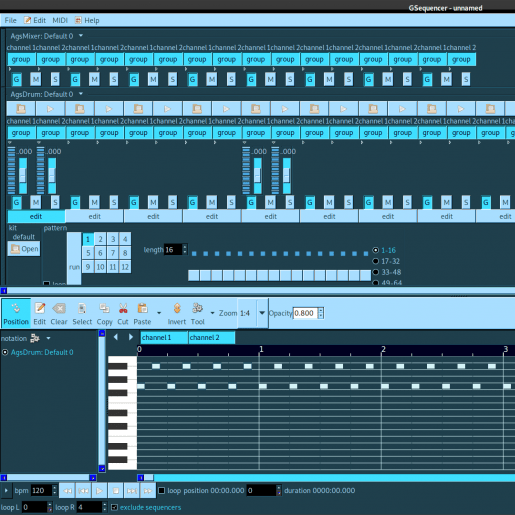Open the Help menu
The height and width of the screenshot is (515, 515).
coord(87,20)
